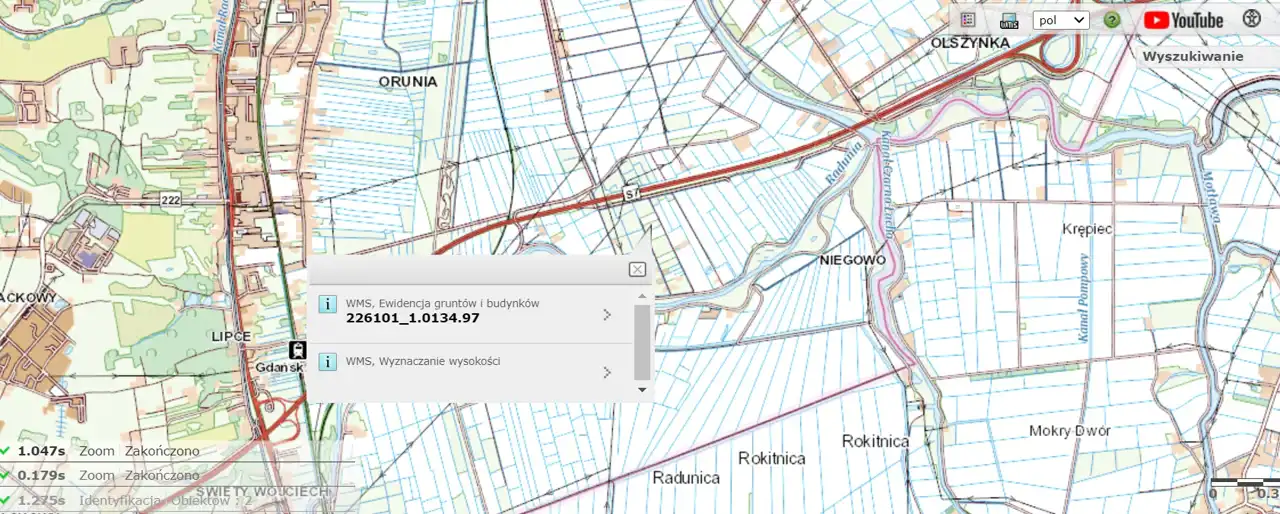Open the pol language dropdown
Viewport: 1280px width, 514px height.
[x=1060, y=20]
